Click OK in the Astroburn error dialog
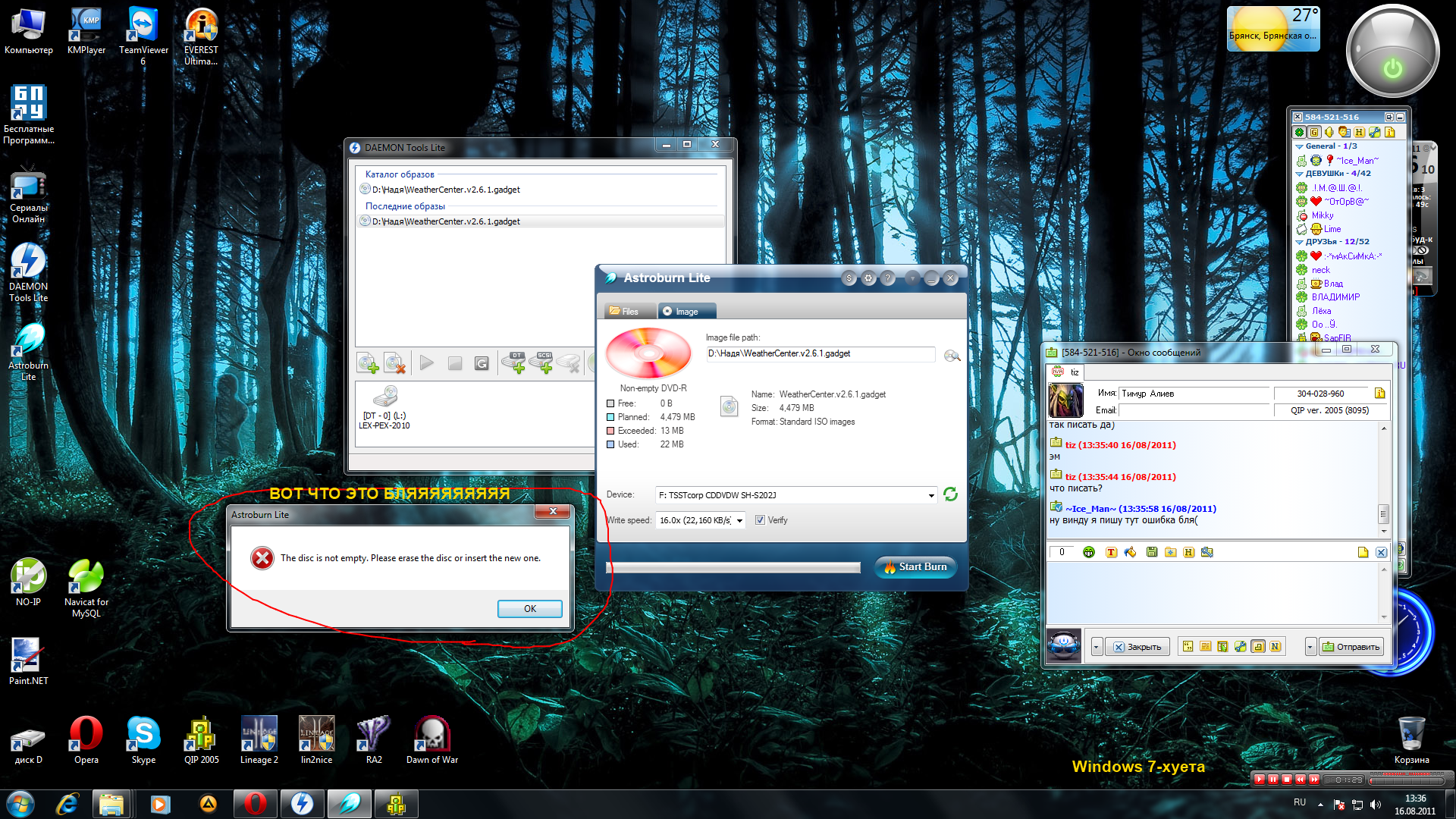1456x819 pixels. 529,609
